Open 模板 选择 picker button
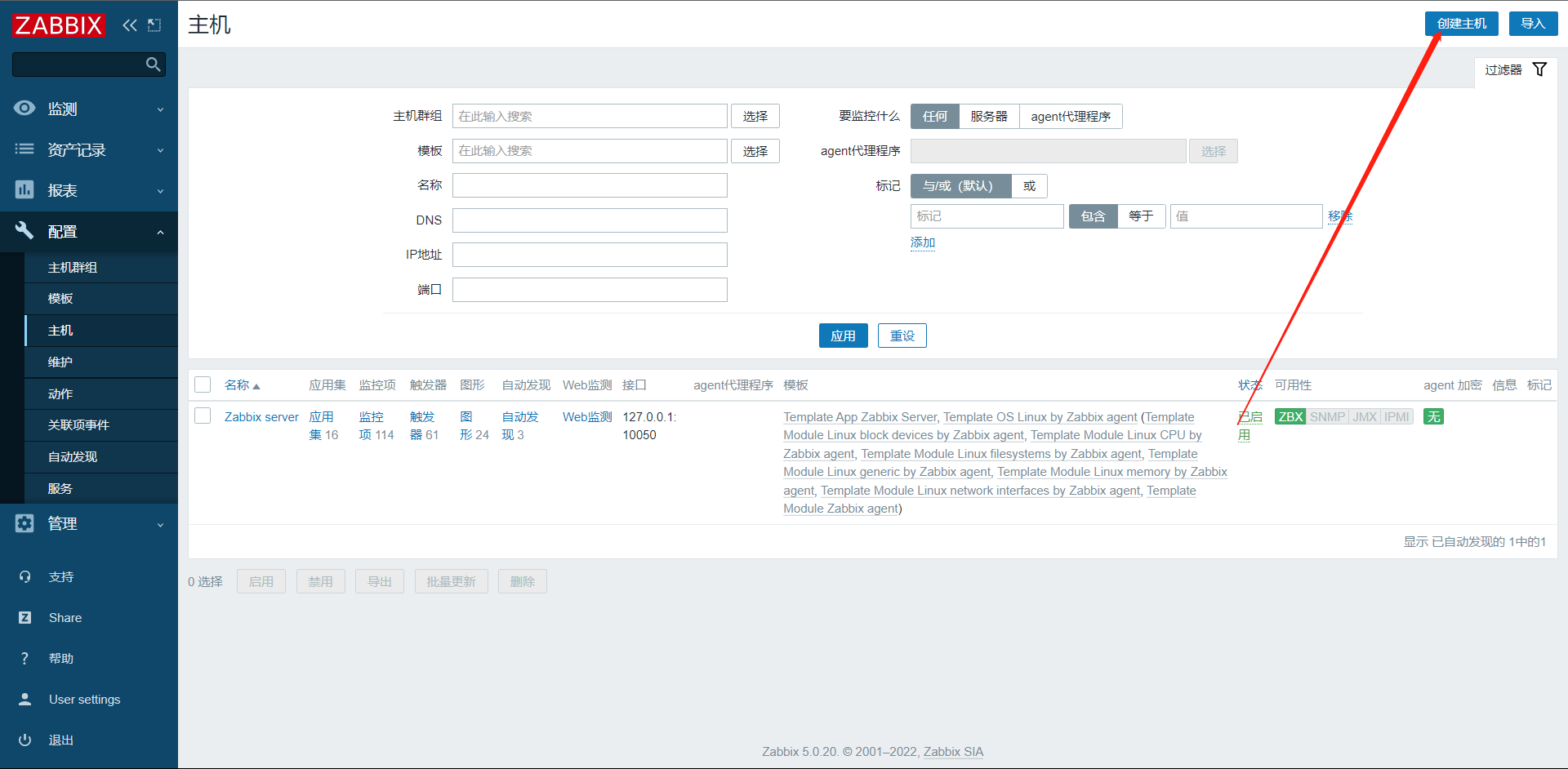This screenshot has height=769, width=1568. (x=755, y=151)
